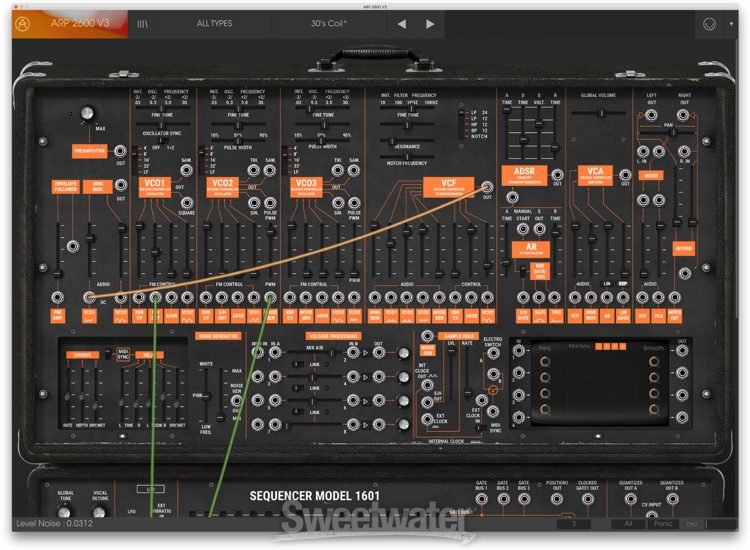Click the REVERB effect label

pyautogui.click(x=684, y=248)
